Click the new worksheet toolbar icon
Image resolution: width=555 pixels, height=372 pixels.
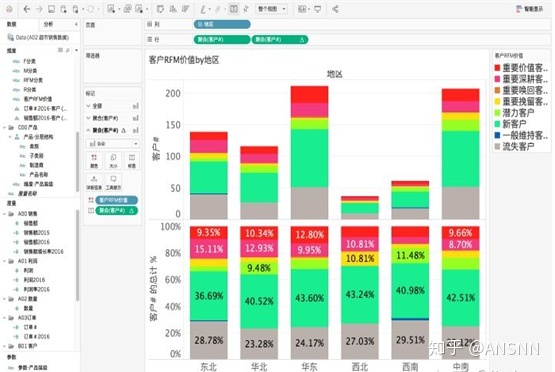(111, 9)
